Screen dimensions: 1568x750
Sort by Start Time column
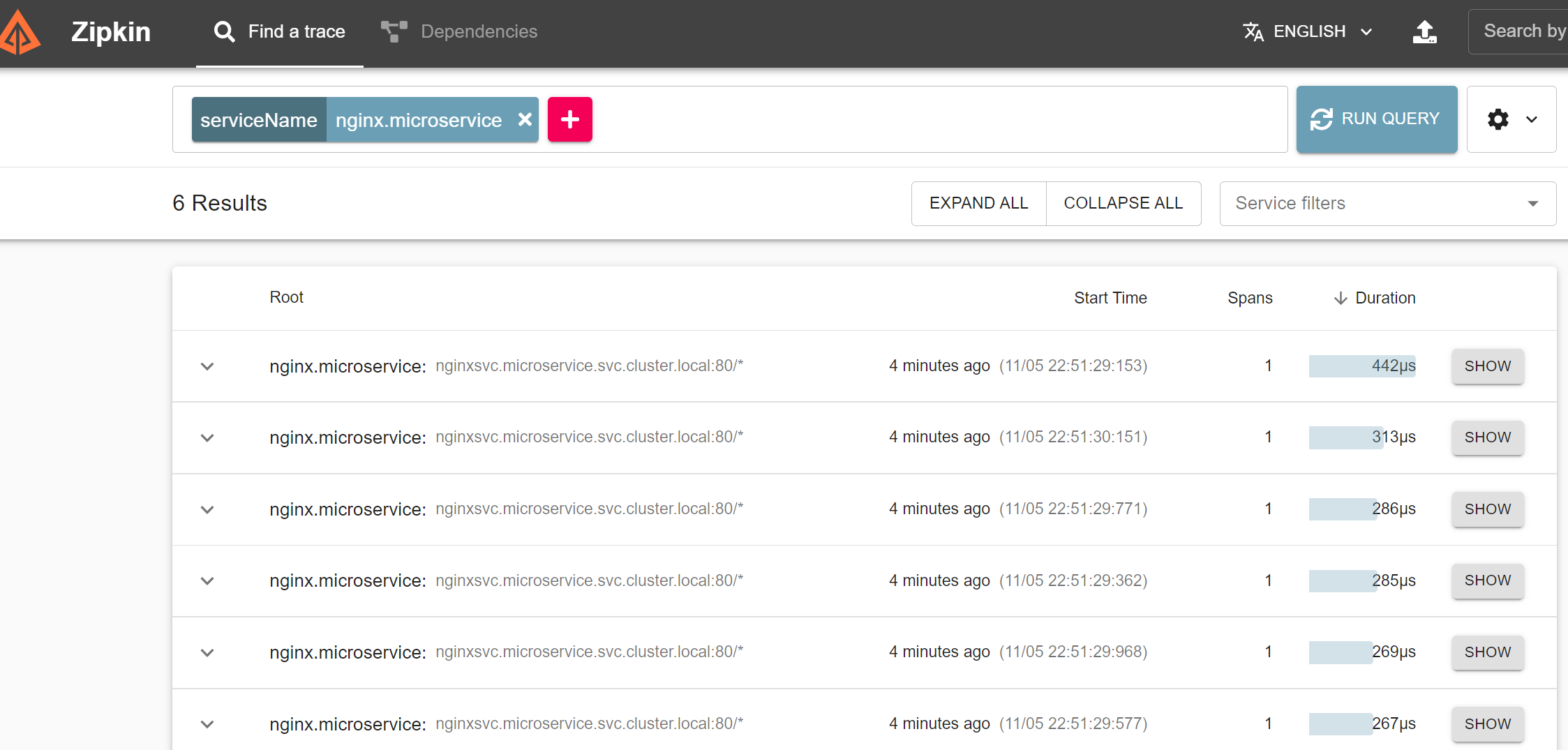[x=1110, y=298]
